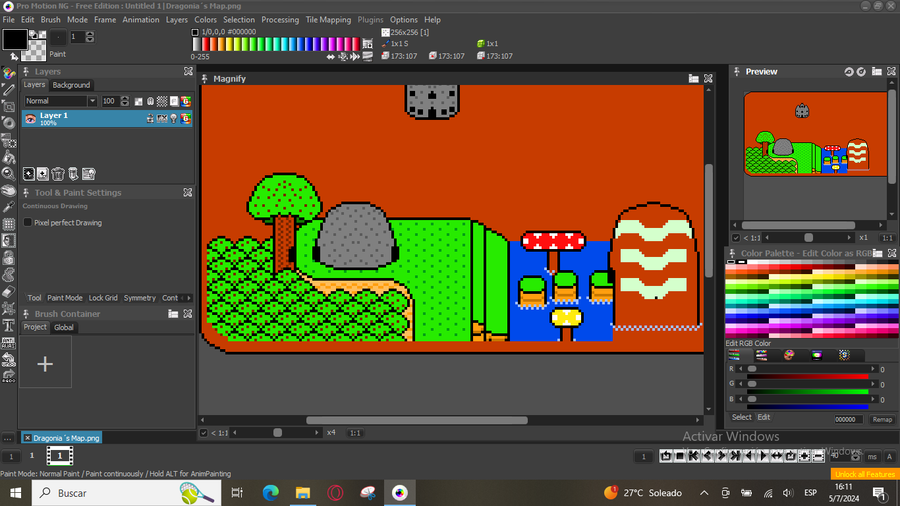Toggle the A button in the timeline

pyautogui.click(x=890, y=457)
